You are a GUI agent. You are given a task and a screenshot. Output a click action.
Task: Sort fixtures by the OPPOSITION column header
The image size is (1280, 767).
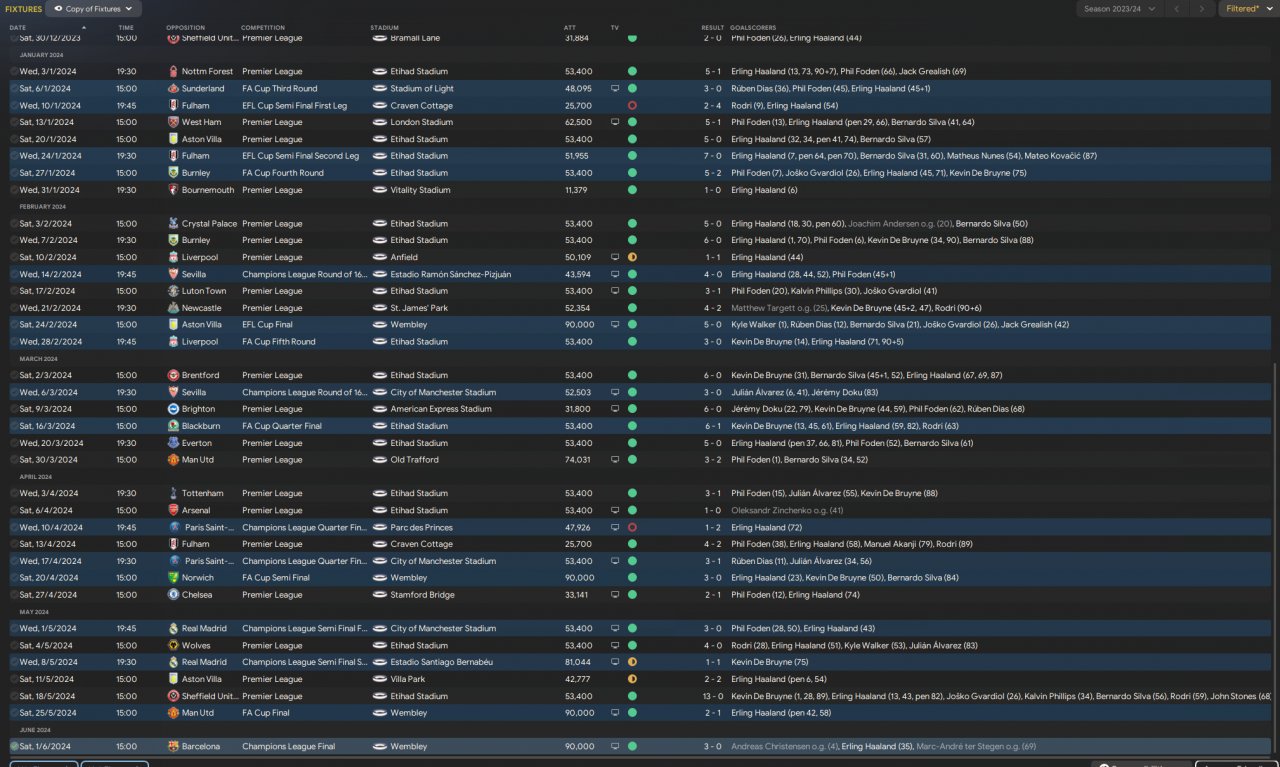185,28
